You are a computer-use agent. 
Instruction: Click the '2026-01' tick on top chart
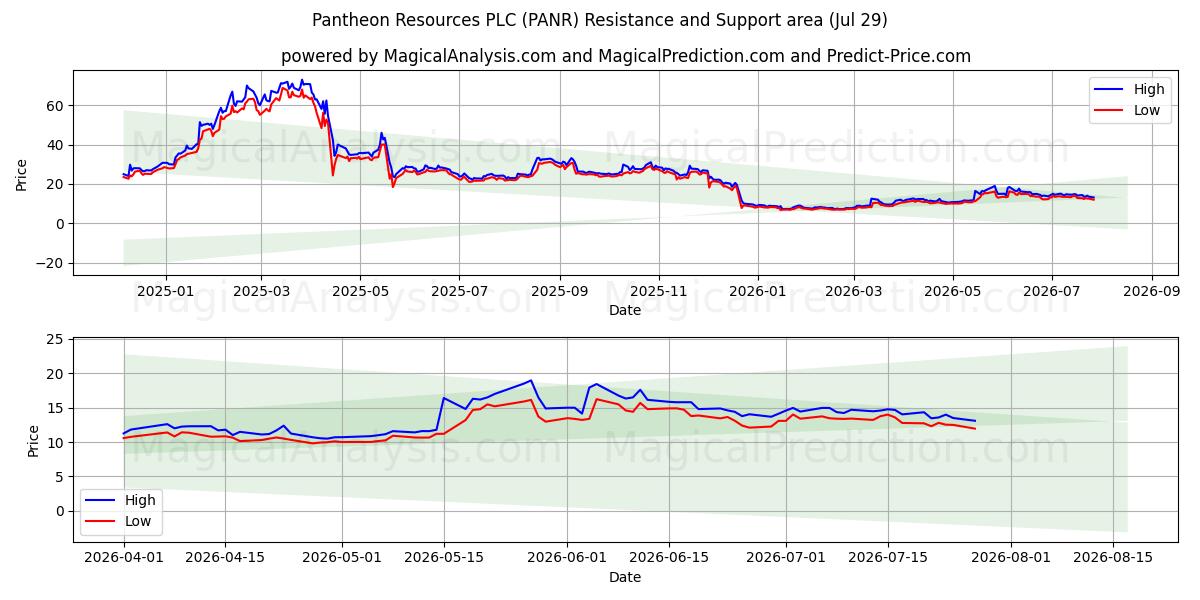[758, 291]
